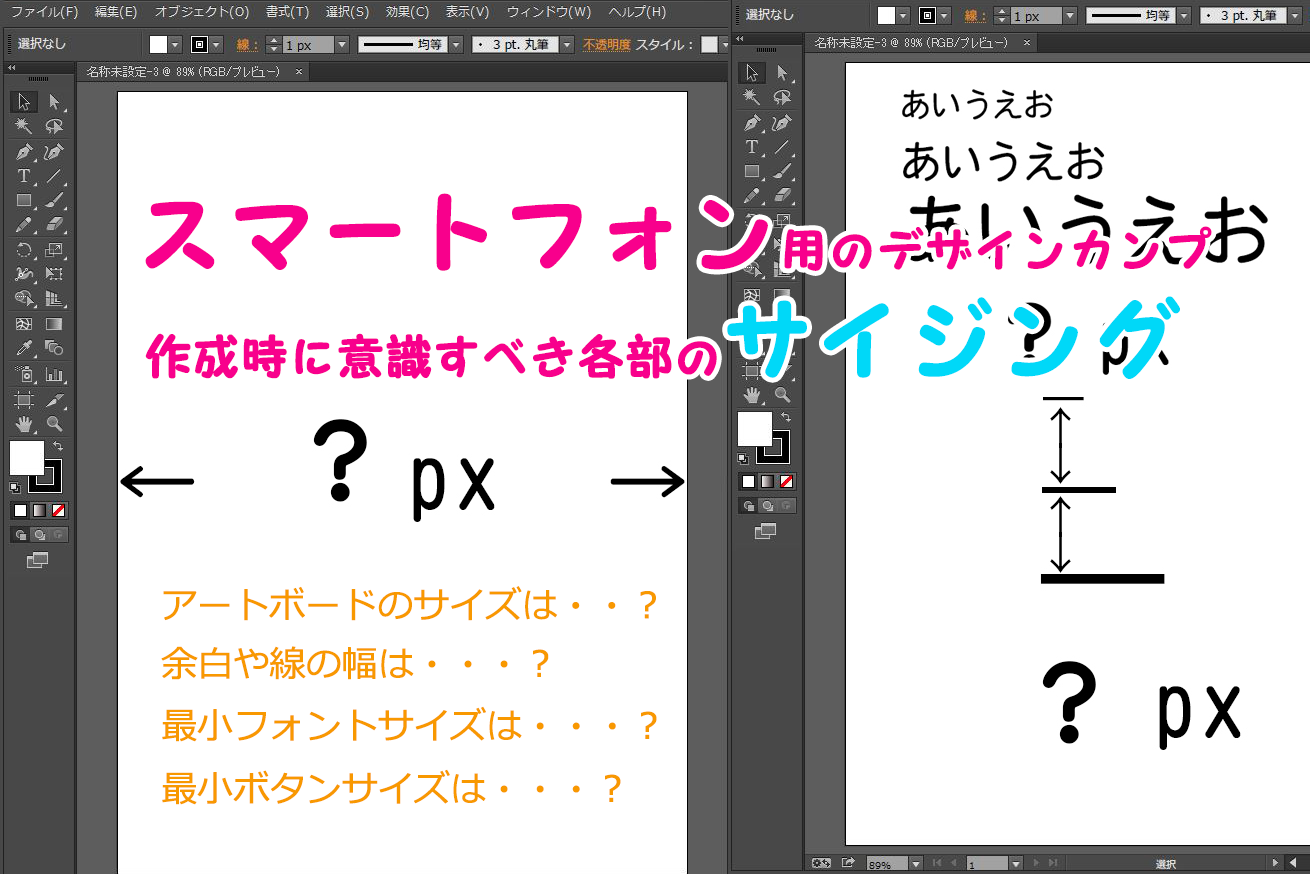This screenshot has height=874, width=1310.
Task: Open the 89% zoom level dropdown
Action: (915, 863)
